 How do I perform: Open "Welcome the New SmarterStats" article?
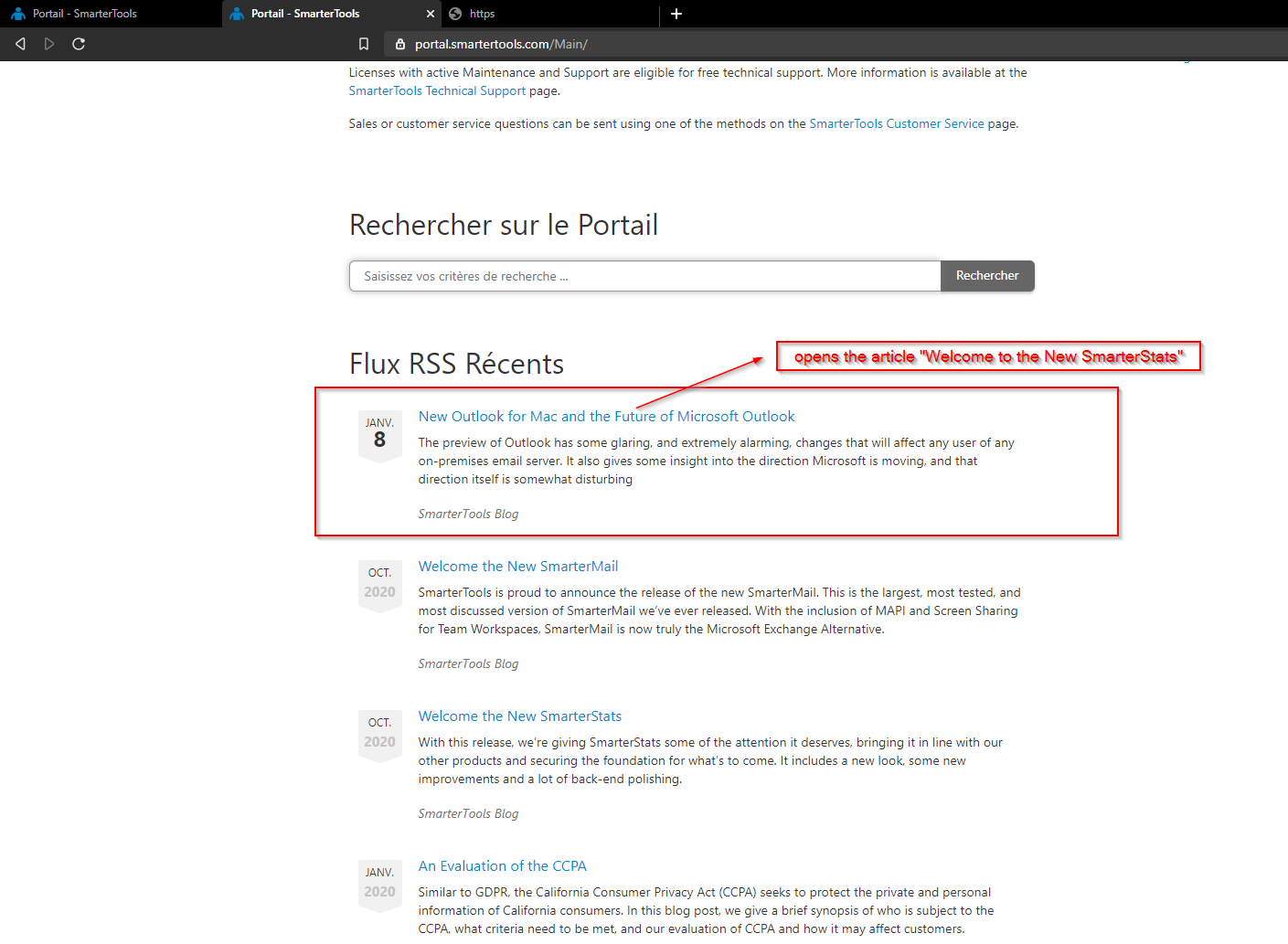pos(519,716)
